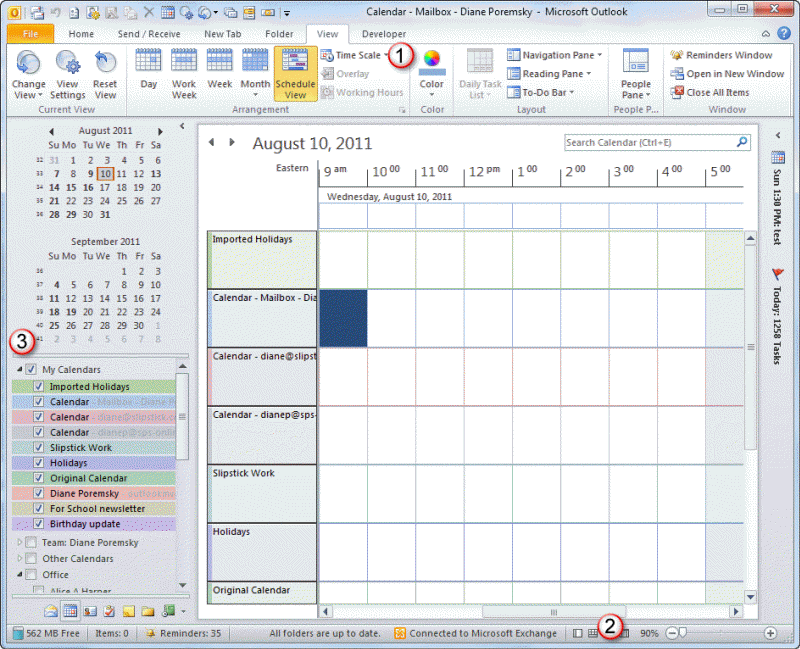The height and width of the screenshot is (649, 800).
Task: Open Folder List in navigation buttons
Action: pyautogui.click(x=148, y=611)
